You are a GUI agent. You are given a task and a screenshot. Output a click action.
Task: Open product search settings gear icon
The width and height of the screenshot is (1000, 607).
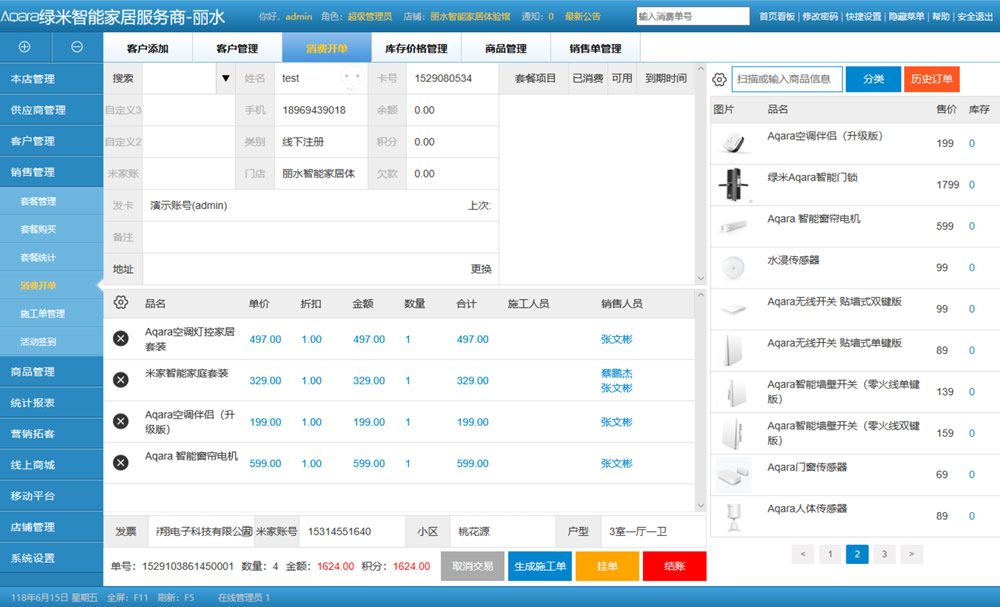click(719, 79)
